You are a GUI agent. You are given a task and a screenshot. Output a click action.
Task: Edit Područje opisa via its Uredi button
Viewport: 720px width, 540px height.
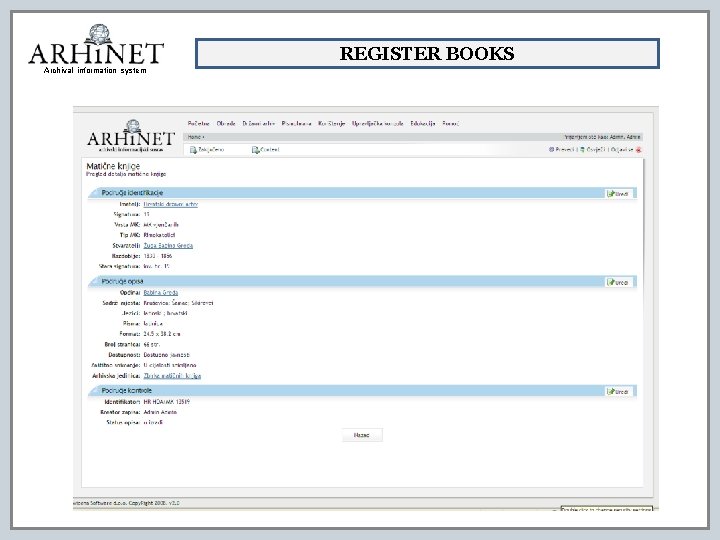click(618, 282)
